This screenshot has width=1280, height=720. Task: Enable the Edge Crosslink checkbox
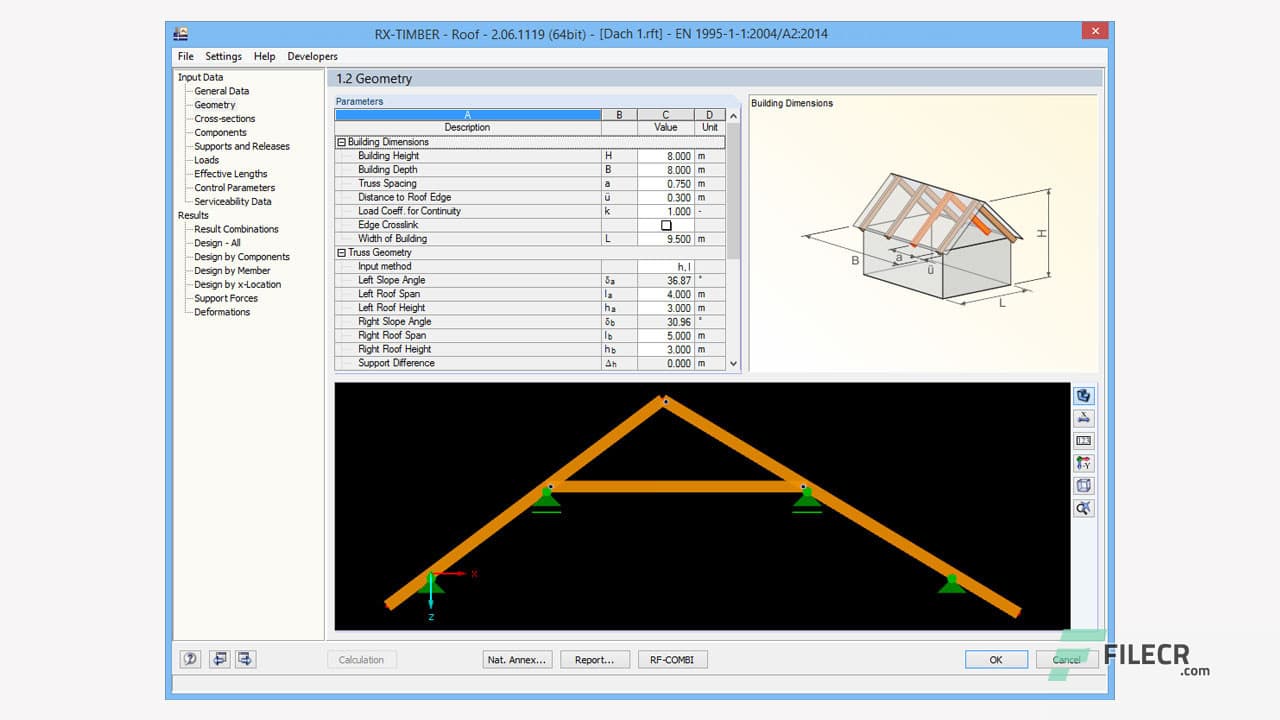(666, 226)
